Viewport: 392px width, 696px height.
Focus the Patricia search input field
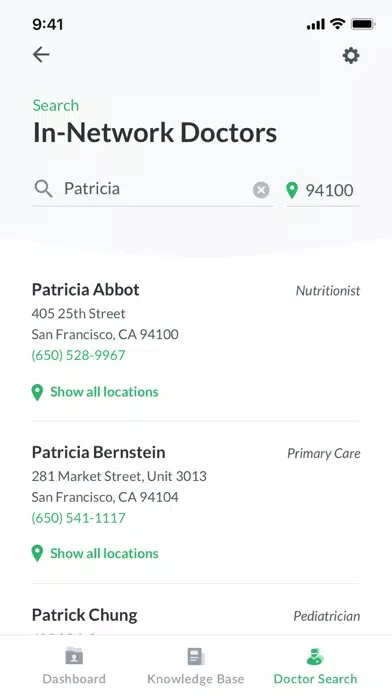(x=153, y=190)
